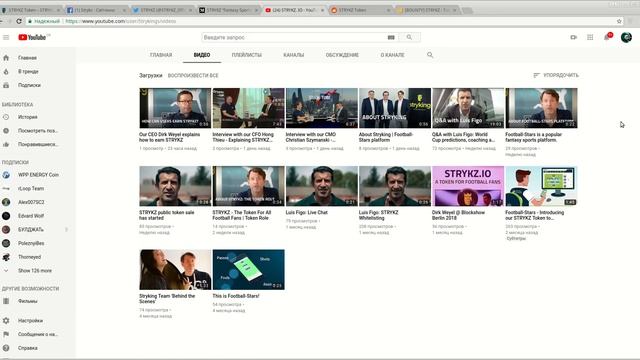This screenshot has height=360, width=640.
Task: Click the search magnifier button
Action: [409, 37]
